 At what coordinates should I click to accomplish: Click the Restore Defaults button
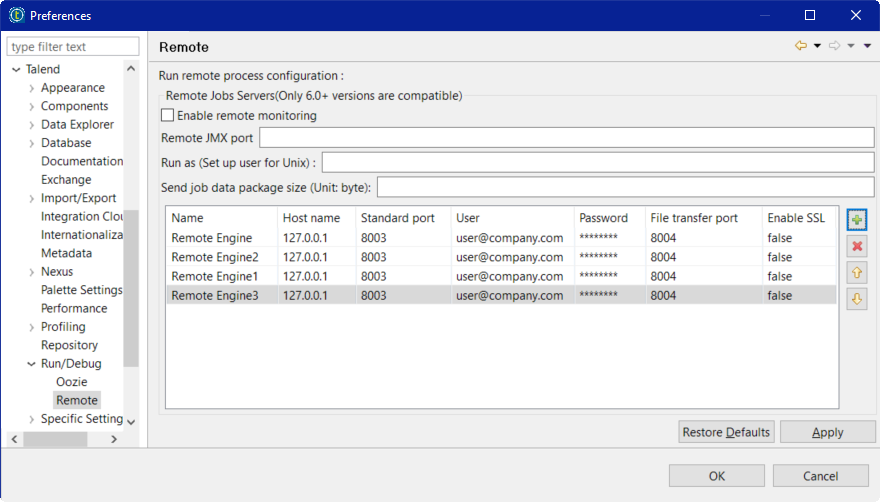[726, 432]
